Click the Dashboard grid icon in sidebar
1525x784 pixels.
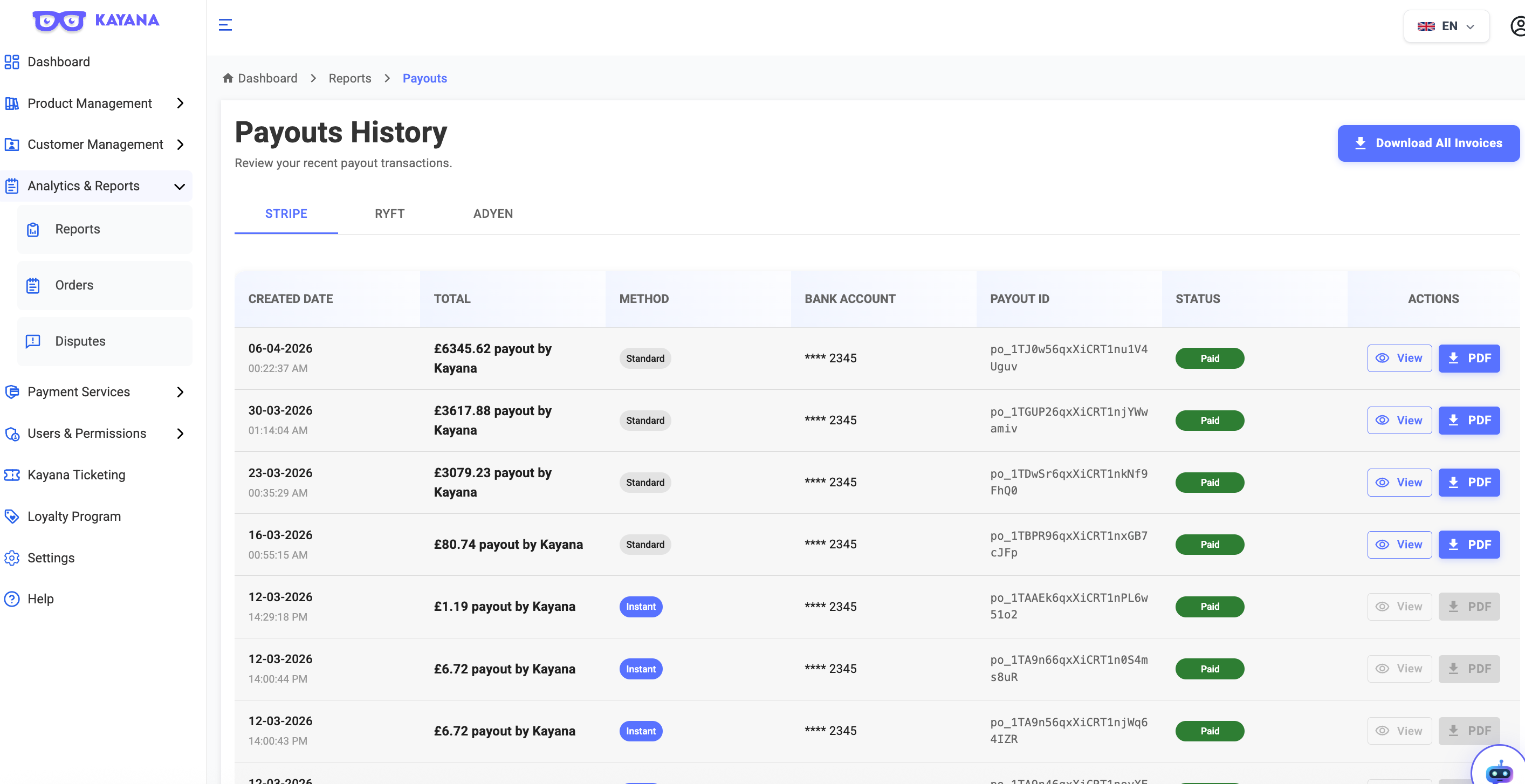[12, 61]
